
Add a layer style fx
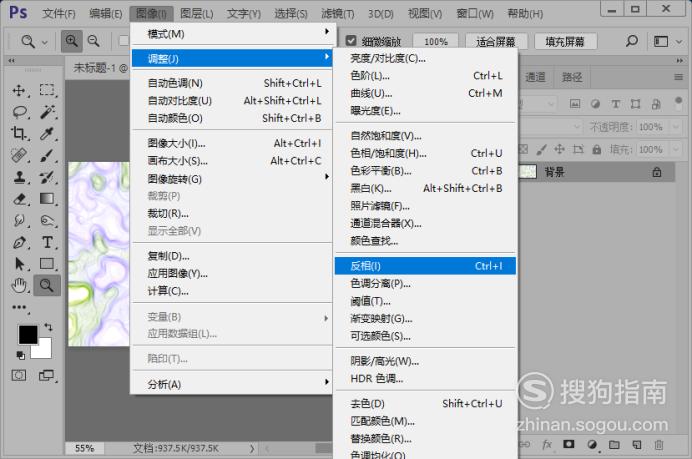547,444
